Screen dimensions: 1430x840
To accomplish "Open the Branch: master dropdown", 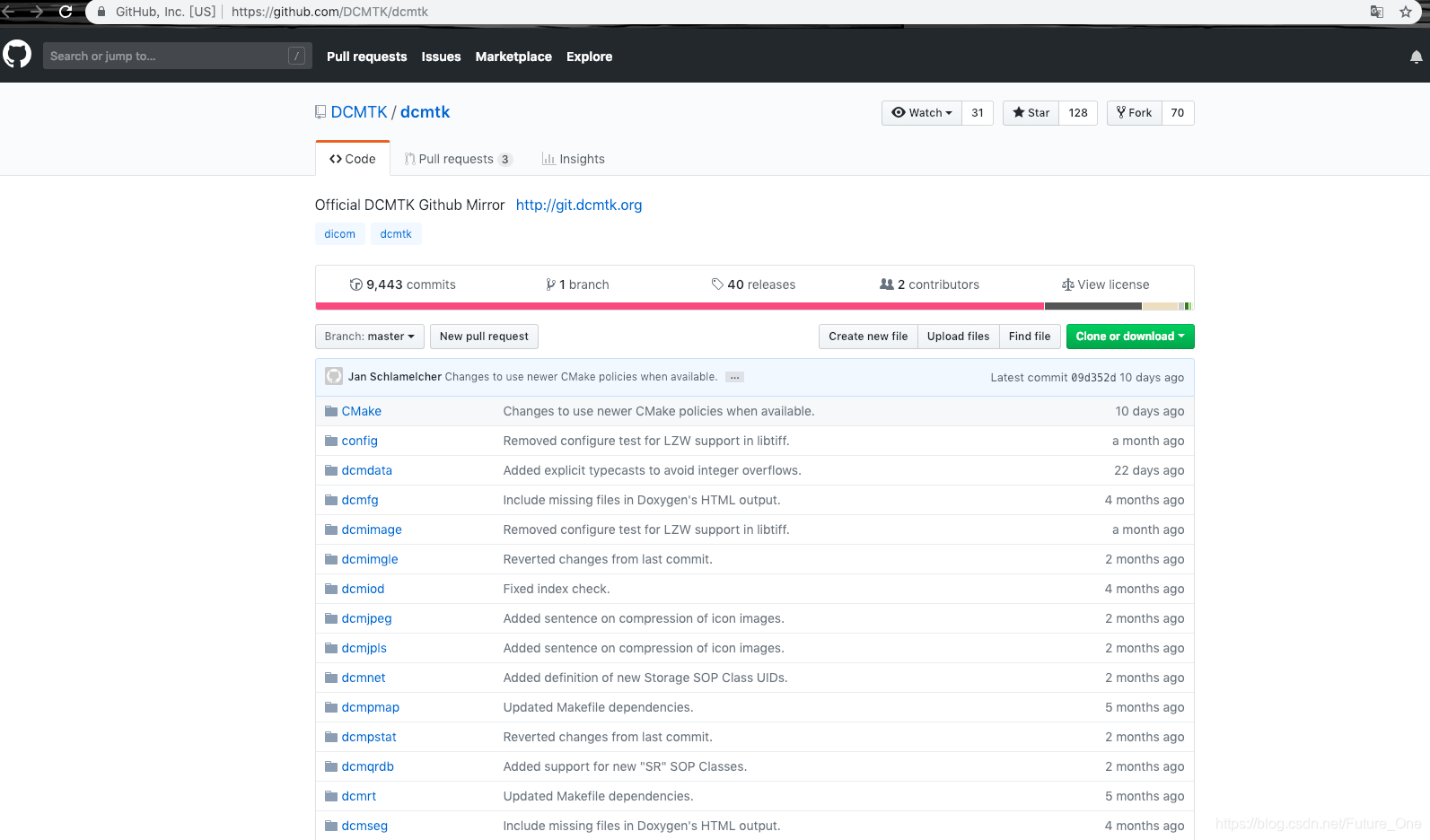I will [x=369, y=337].
